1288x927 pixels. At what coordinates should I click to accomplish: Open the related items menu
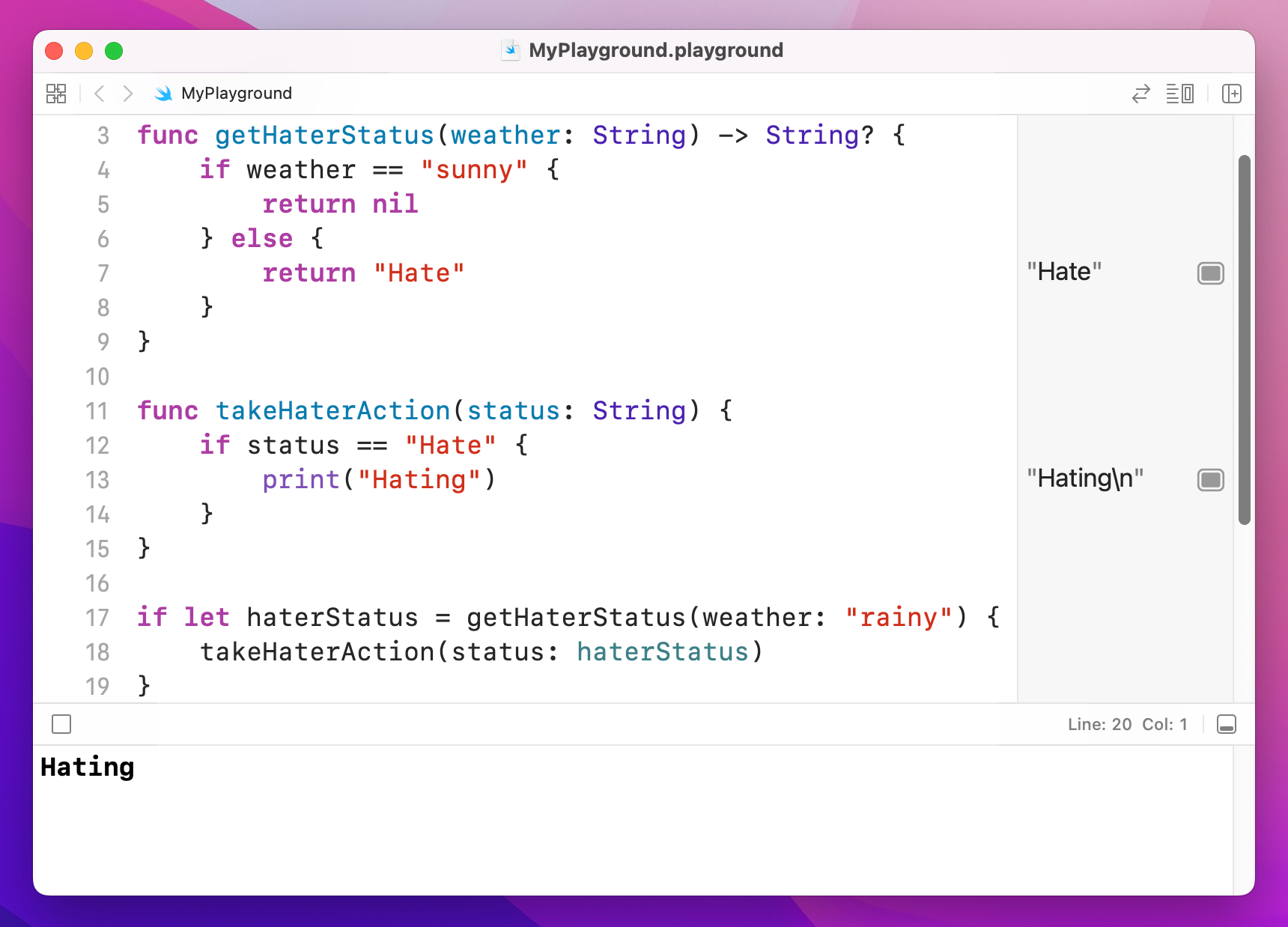(x=55, y=94)
